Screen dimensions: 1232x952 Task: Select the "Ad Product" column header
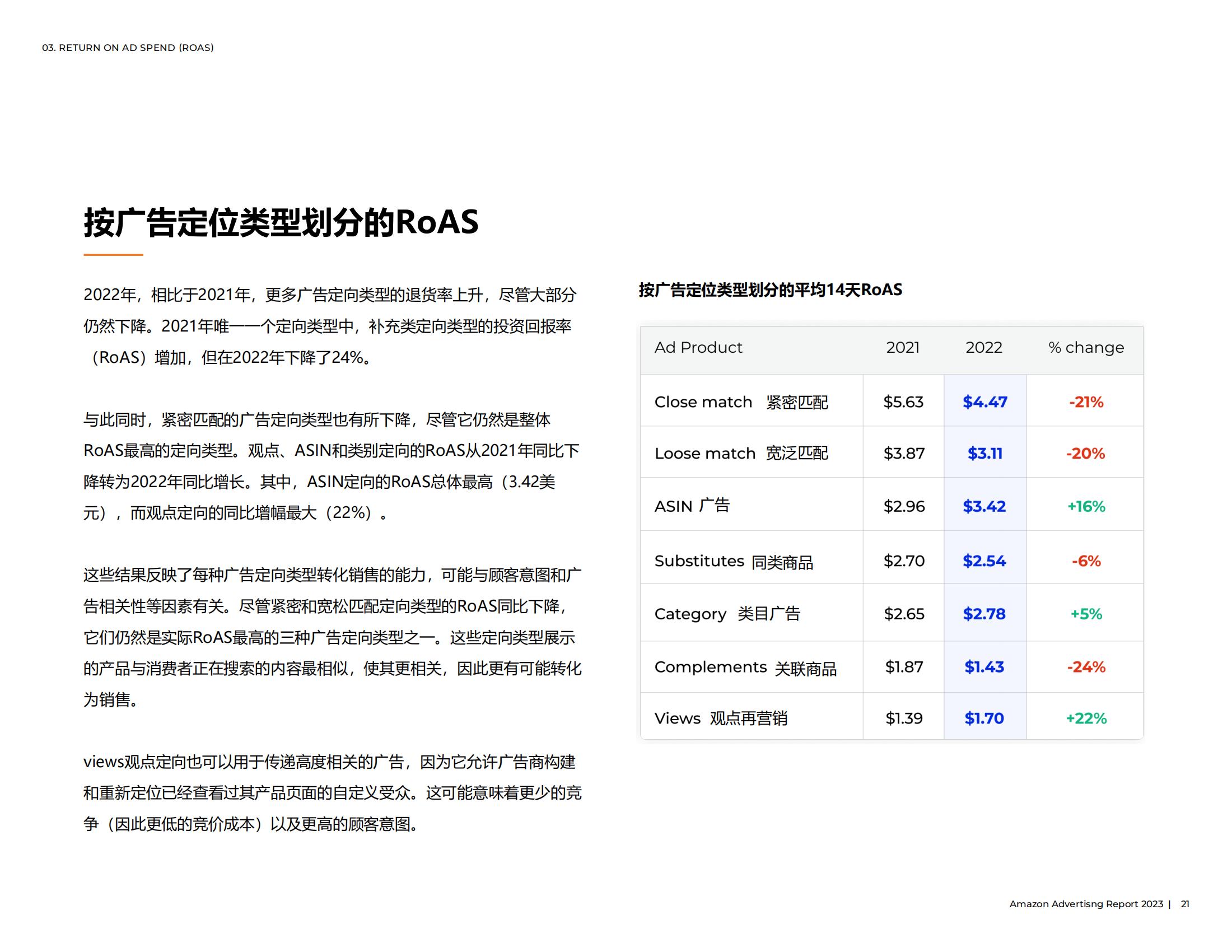(x=698, y=348)
